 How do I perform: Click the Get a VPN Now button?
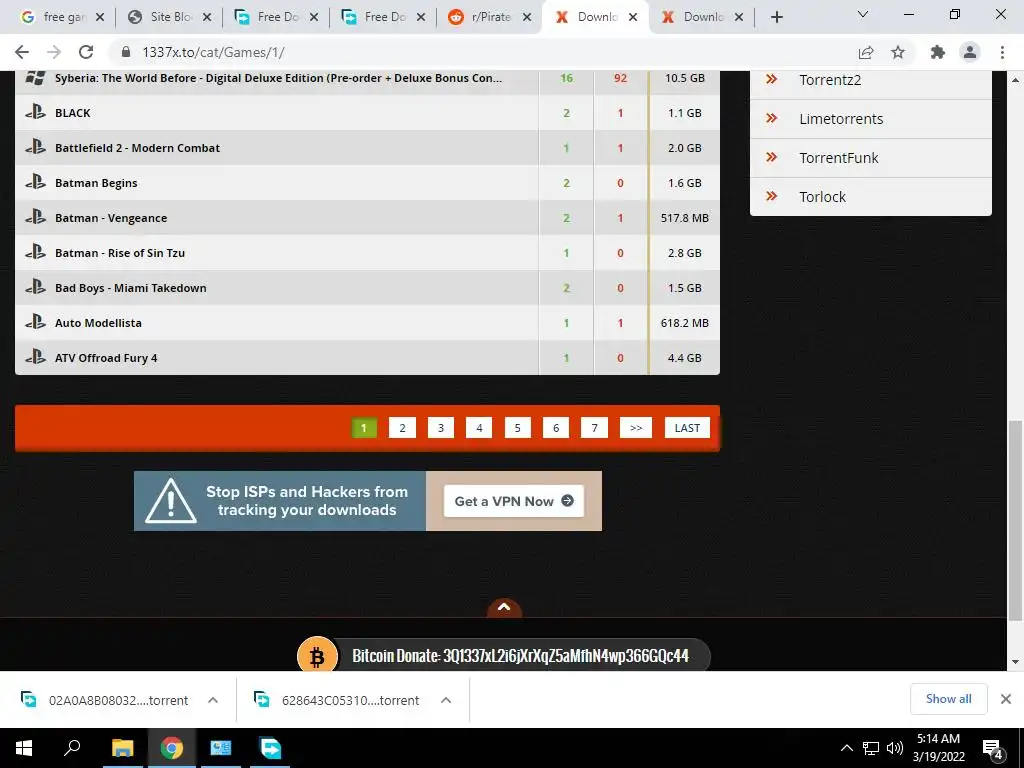point(513,501)
